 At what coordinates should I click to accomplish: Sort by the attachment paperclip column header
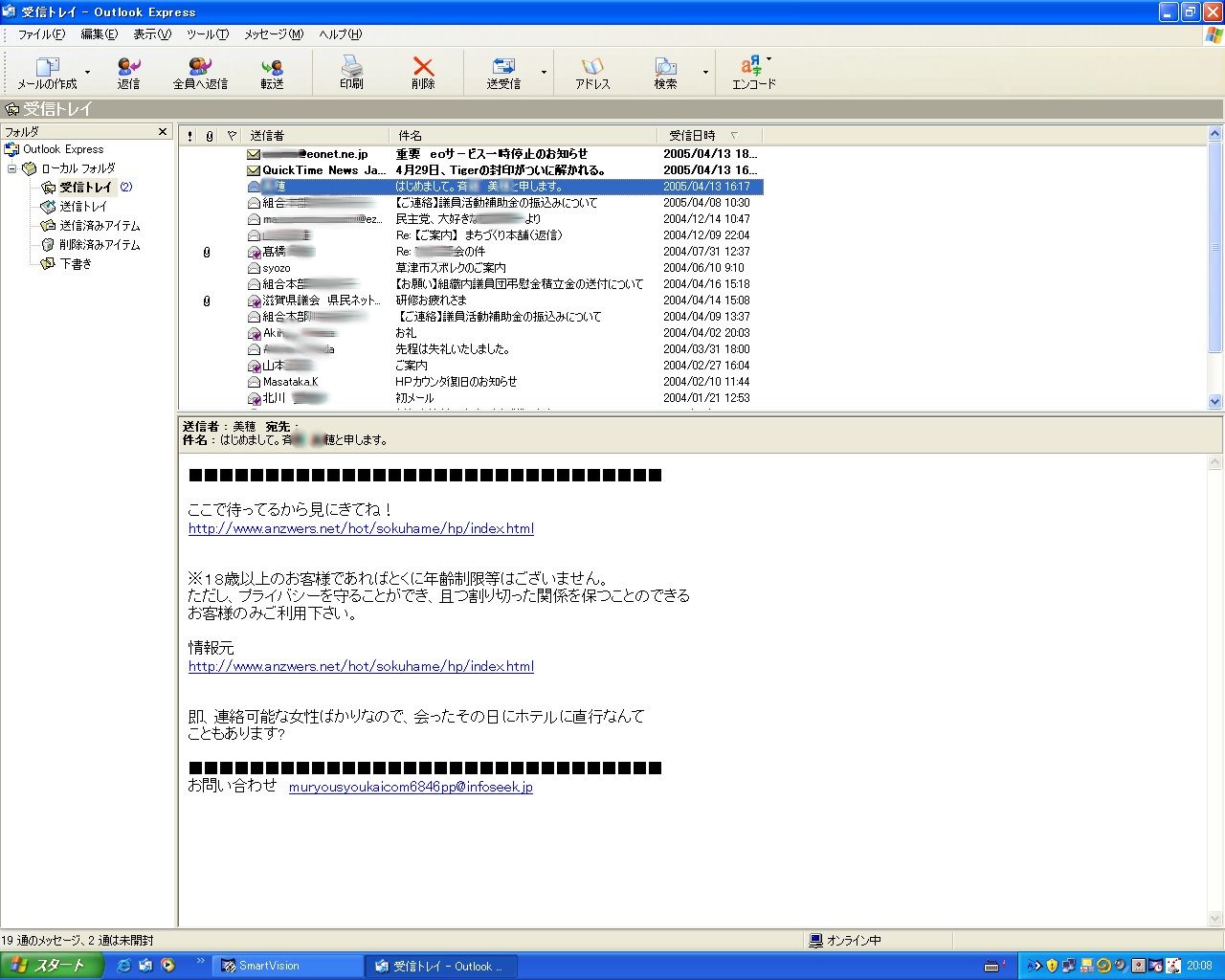(x=210, y=135)
